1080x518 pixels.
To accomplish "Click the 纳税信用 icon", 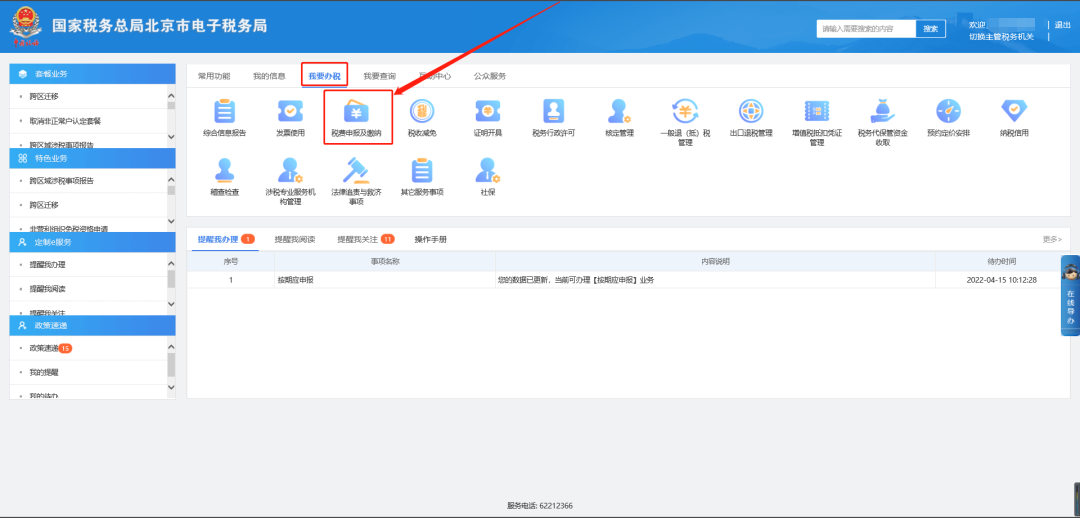I will pos(1014,112).
